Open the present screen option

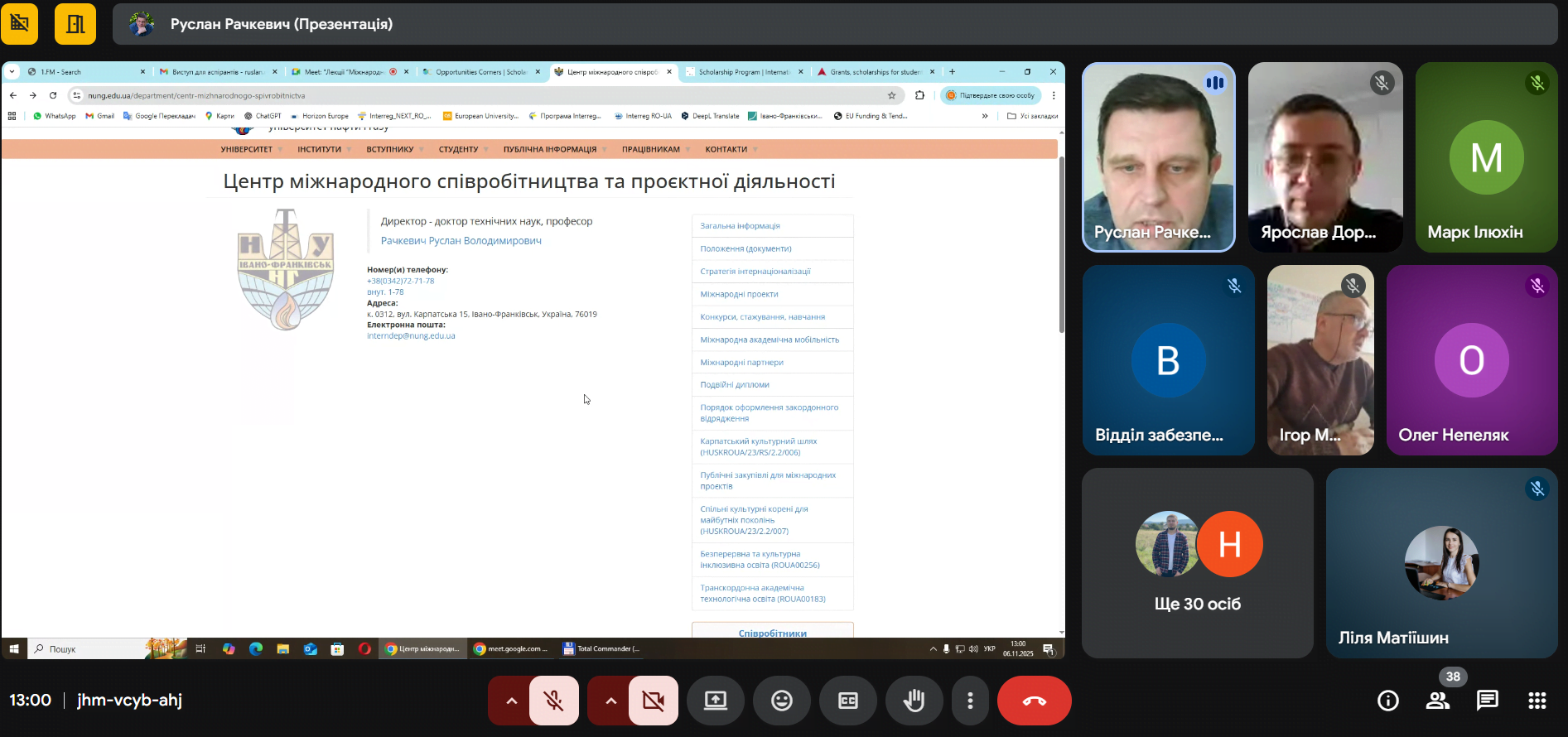(715, 701)
